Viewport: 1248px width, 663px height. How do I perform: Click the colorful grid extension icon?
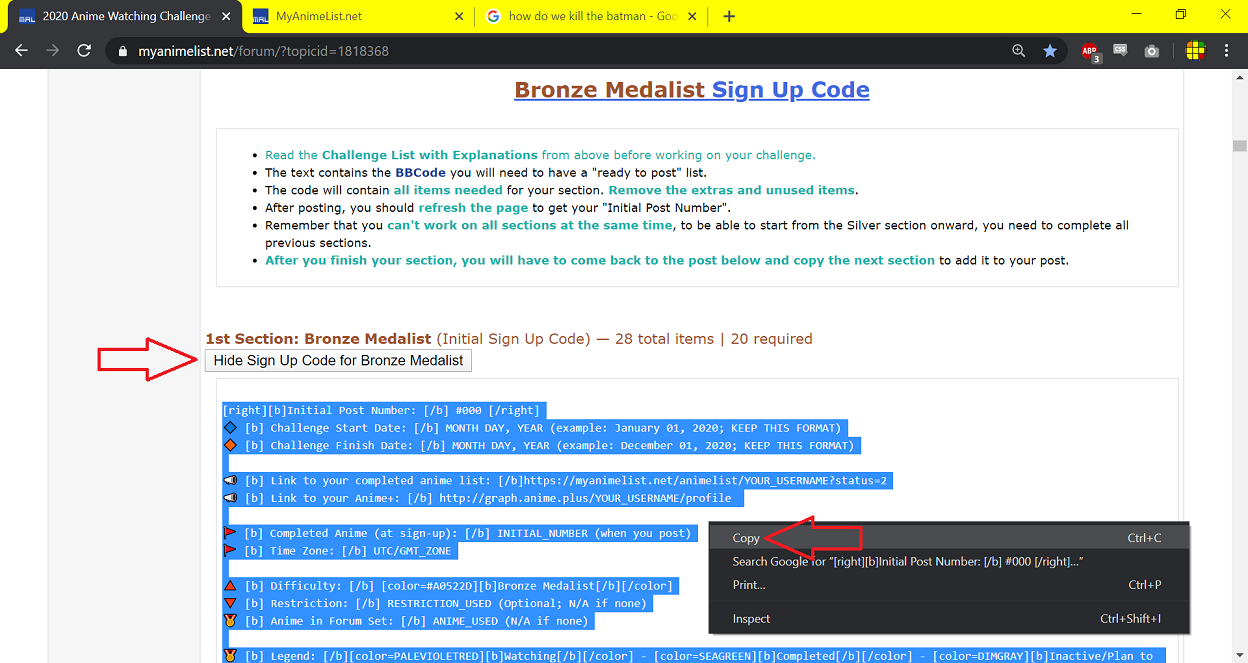(x=1195, y=51)
